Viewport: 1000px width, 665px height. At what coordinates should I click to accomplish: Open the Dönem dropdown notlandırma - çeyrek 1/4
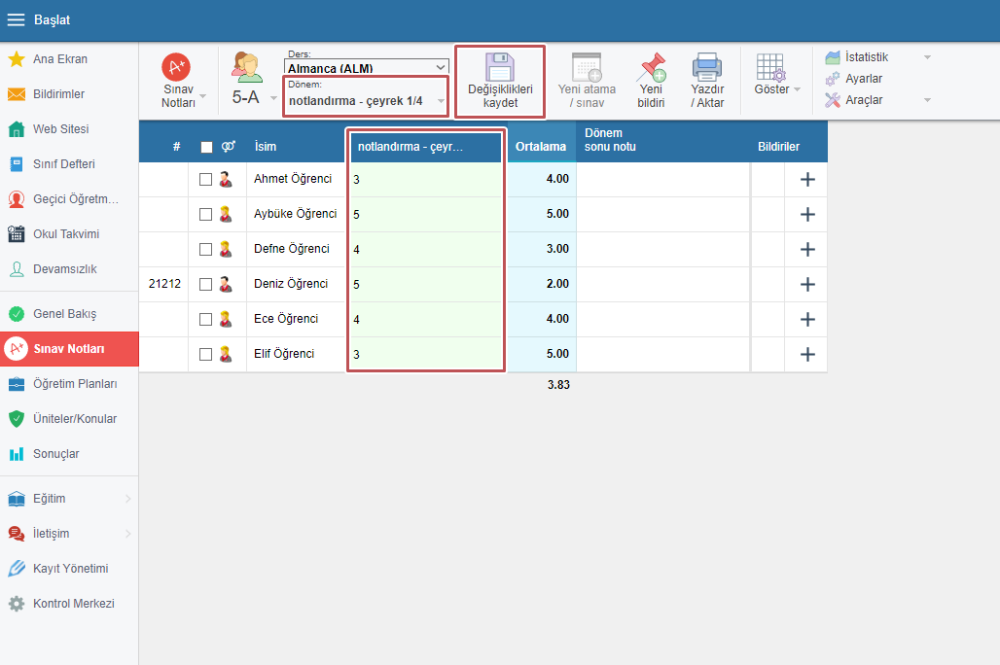coord(366,101)
